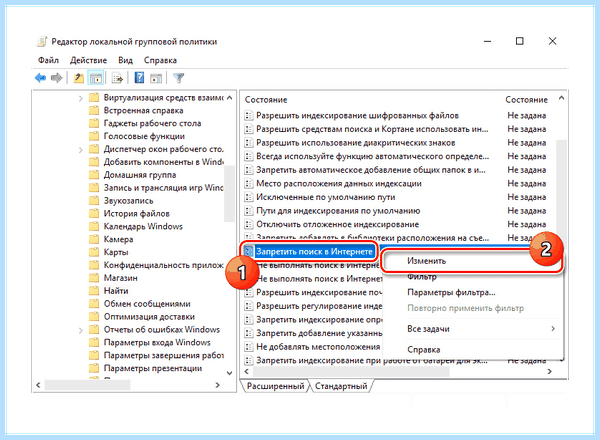This screenshot has width=600, height=440.
Task: Expand Диспетчер окон рабочего стола node
Action: coord(80,150)
